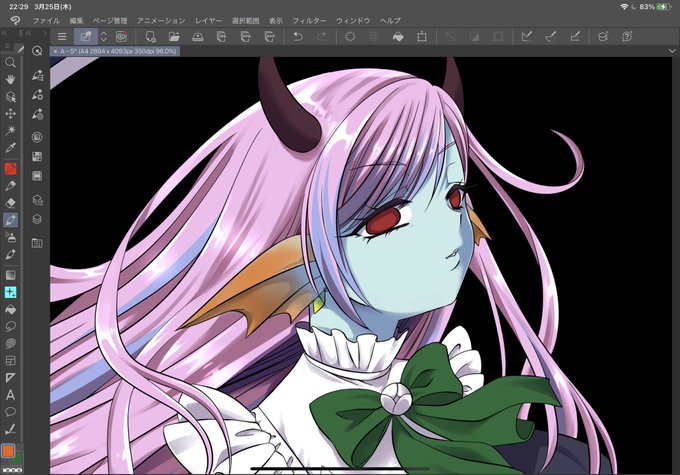Image resolution: width=680 pixels, height=475 pixels.
Task: Select the Airbrush tool
Action: (x=10, y=237)
